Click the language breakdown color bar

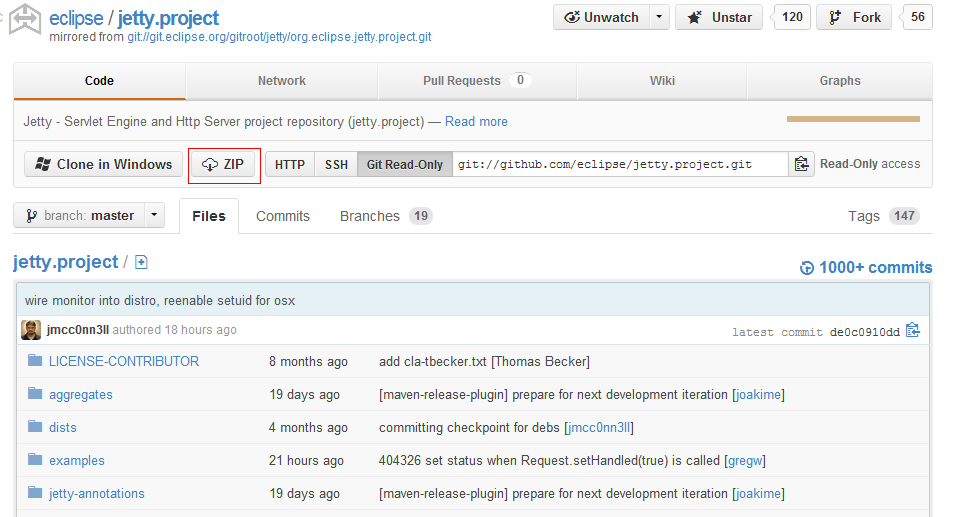click(x=853, y=119)
